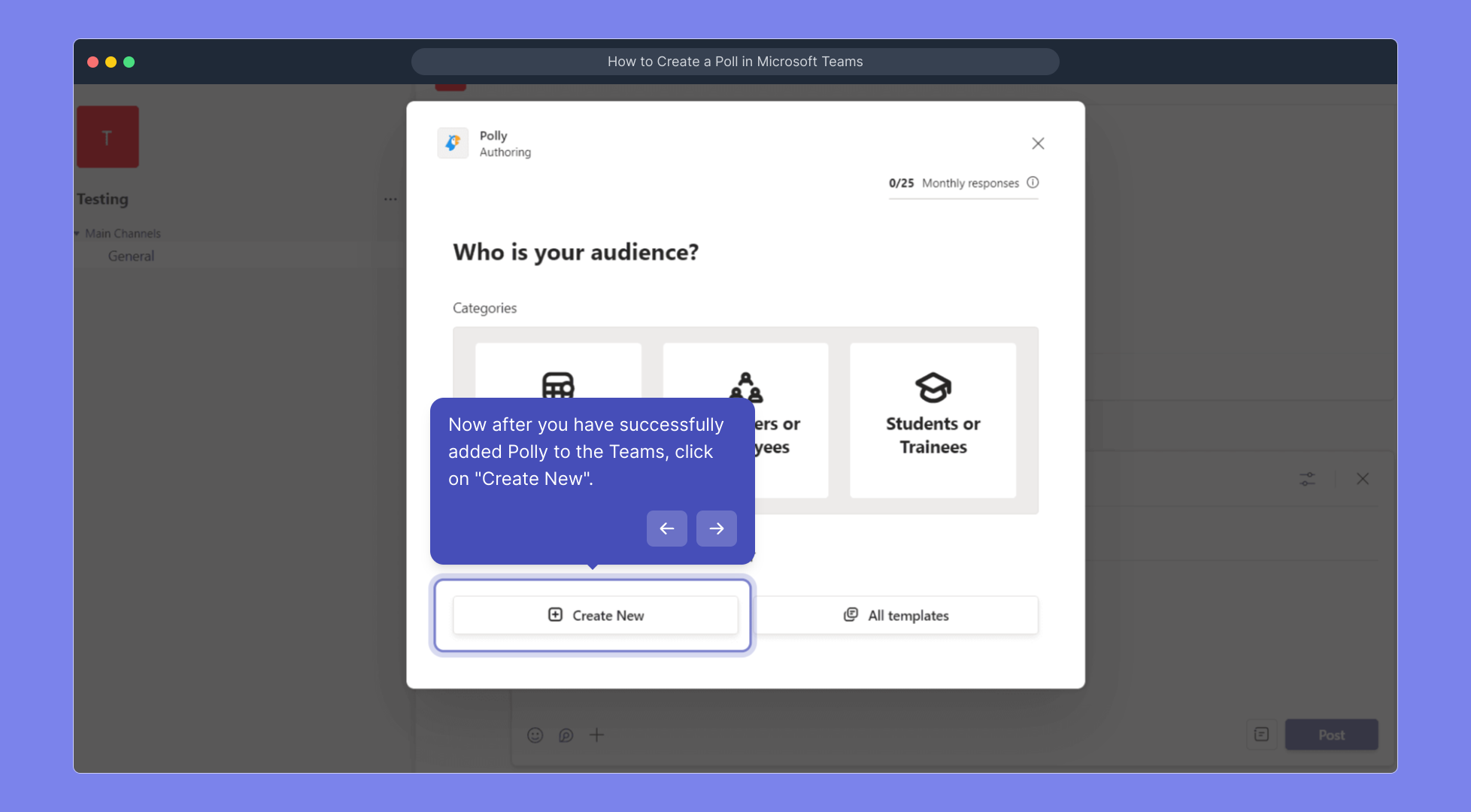Screen dimensions: 1471x812
Task: Click the Polly icon in the composer toolbar
Action: [x=566, y=735]
